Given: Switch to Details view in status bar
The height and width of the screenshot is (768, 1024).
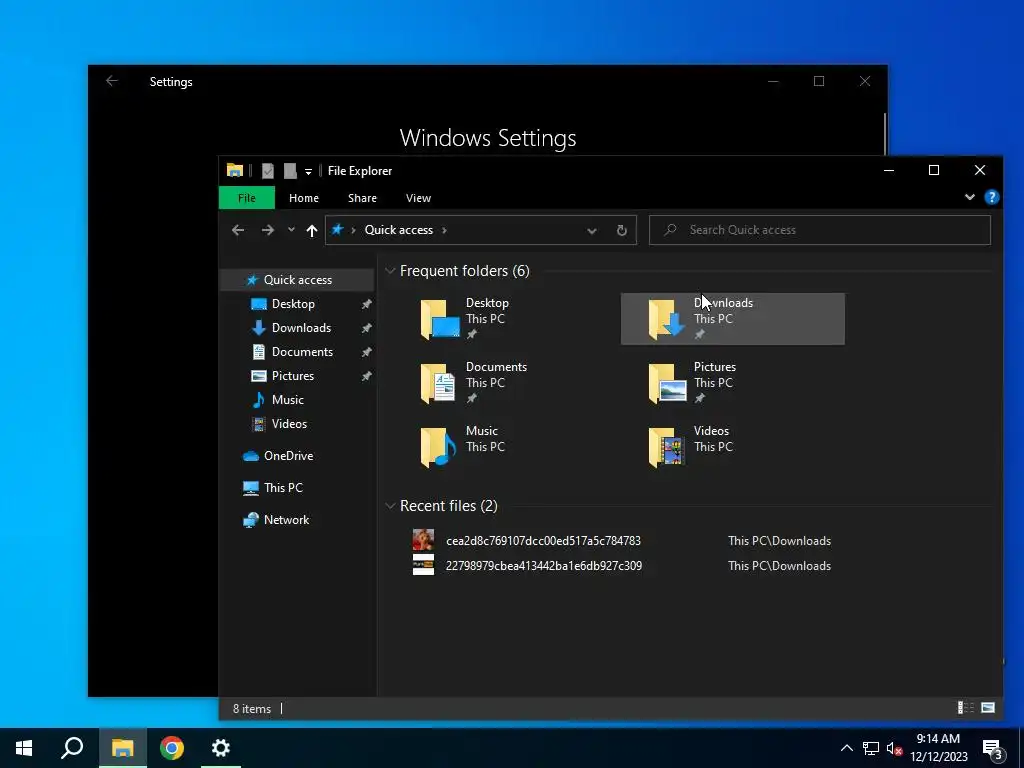Looking at the screenshot, I should 965,708.
